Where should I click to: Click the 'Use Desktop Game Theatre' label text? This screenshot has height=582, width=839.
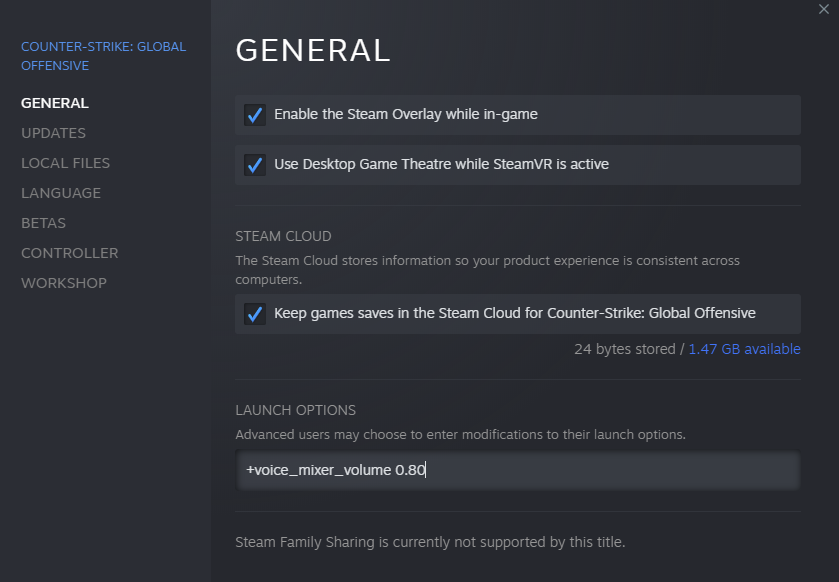click(441, 165)
